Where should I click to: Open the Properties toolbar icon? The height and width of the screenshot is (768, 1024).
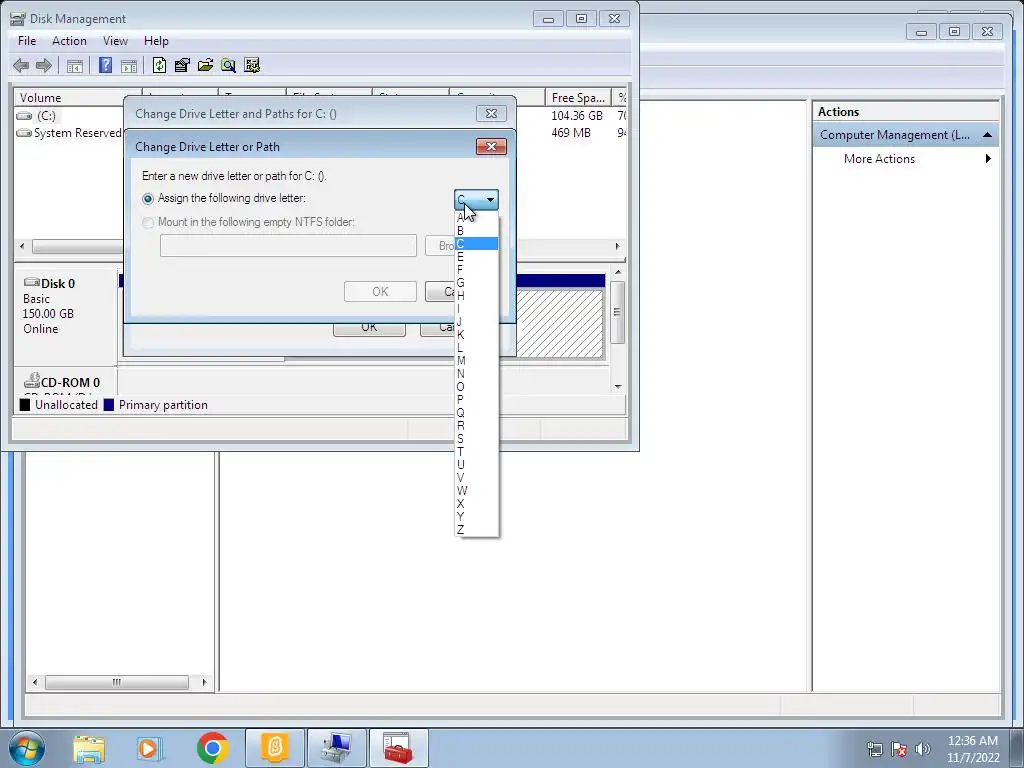click(x=182, y=65)
